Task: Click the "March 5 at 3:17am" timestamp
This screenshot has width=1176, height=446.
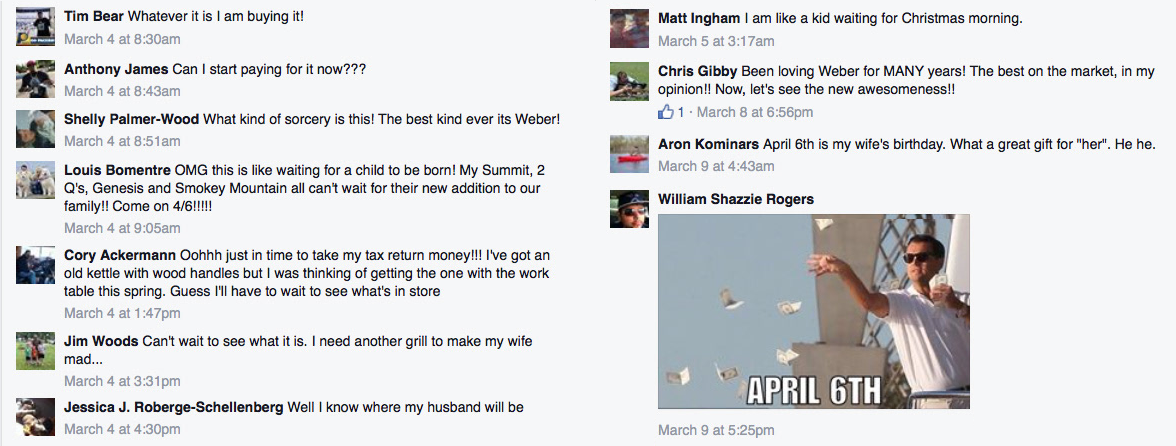Action: 716,41
